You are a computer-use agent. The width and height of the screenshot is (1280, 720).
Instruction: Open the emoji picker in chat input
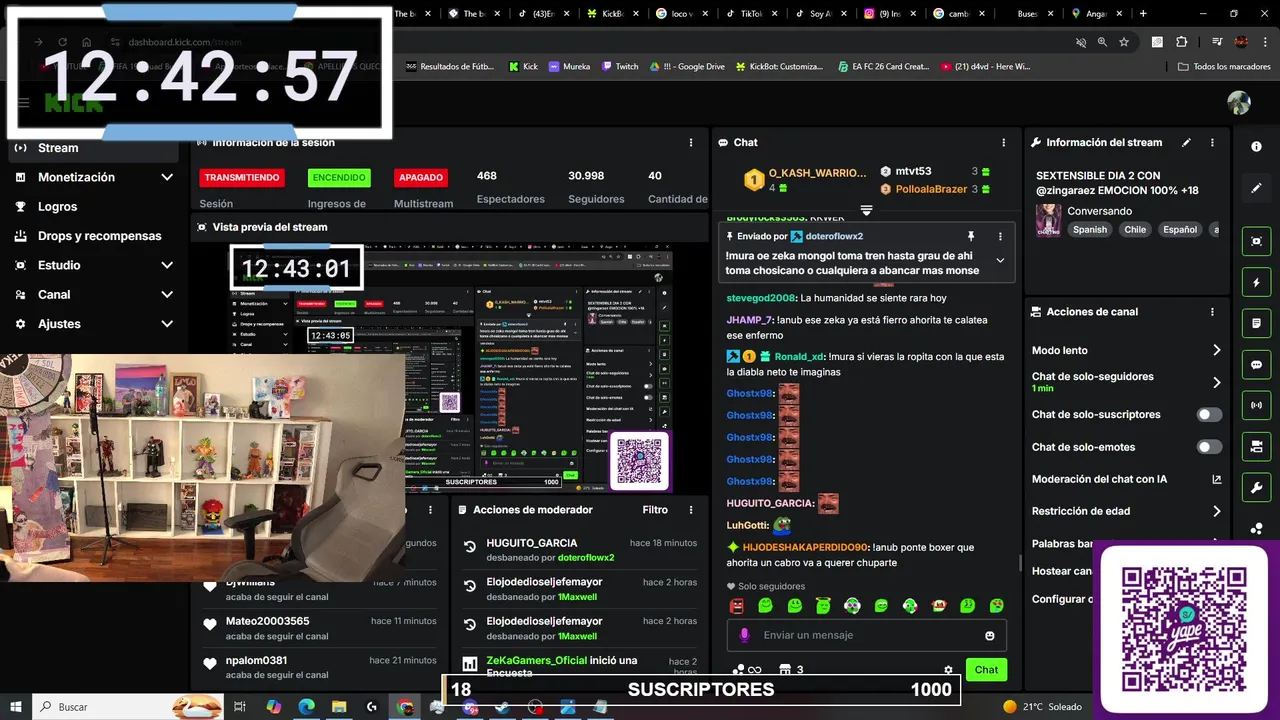pyautogui.click(x=990, y=636)
